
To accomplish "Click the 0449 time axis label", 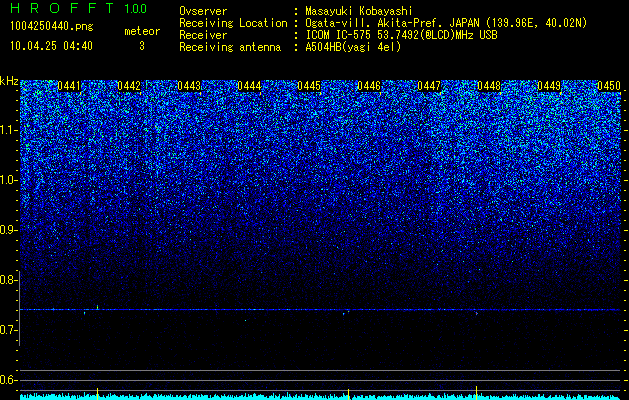I will 549,86.
